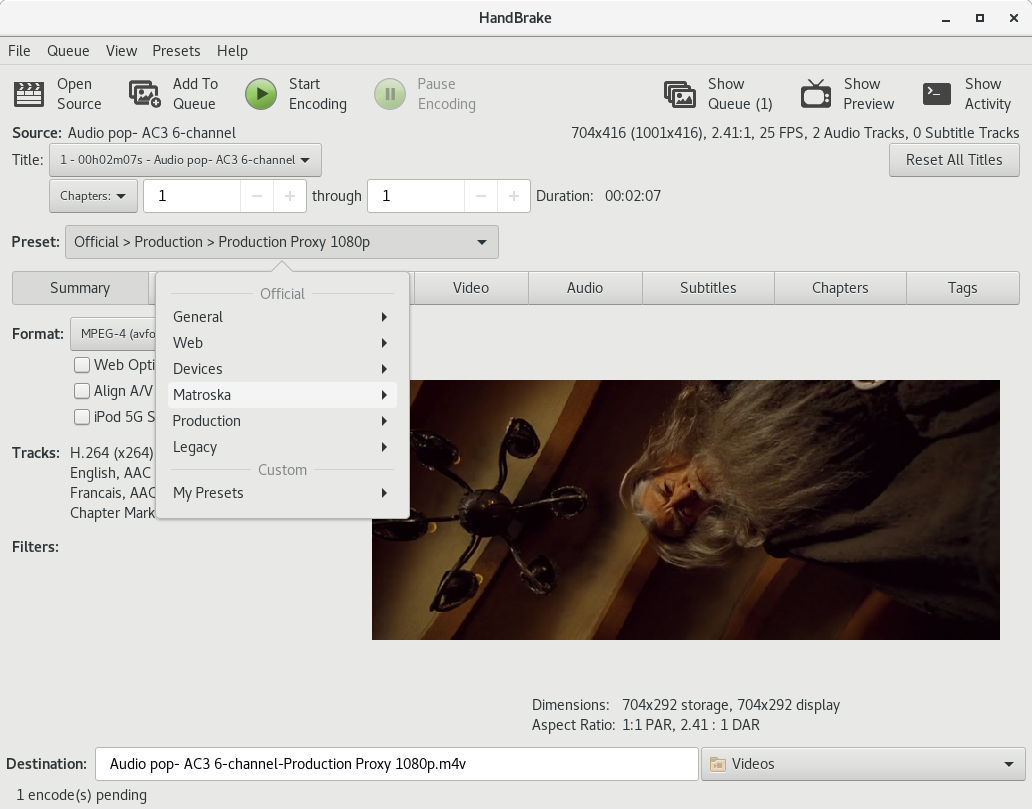Collapse the Preset dropdown
Screen dimensions: 1032x809
(x=282, y=242)
